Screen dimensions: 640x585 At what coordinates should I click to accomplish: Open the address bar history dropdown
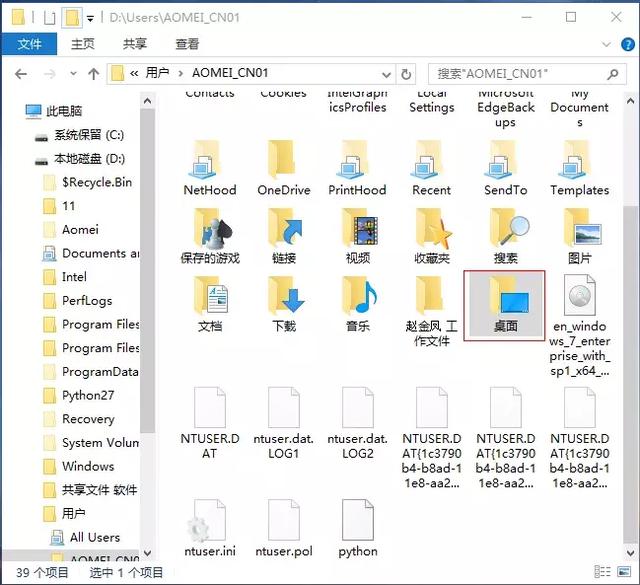[x=386, y=74]
